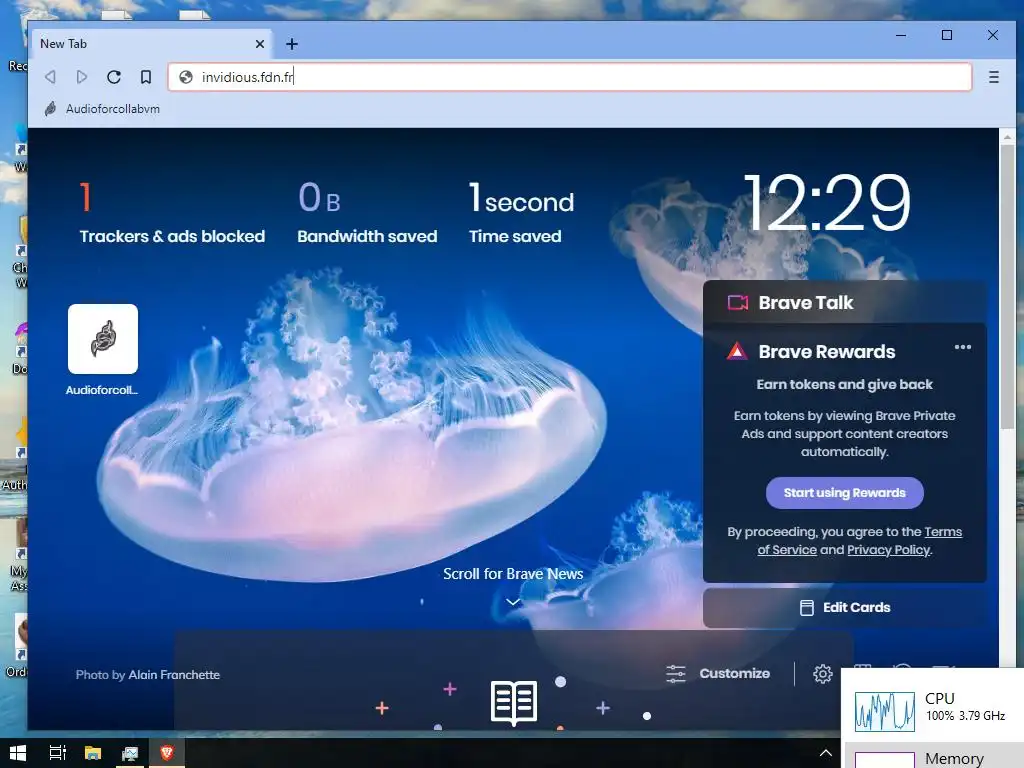Open the Windows Start menu
This screenshot has height=768, width=1024.
tap(18, 754)
